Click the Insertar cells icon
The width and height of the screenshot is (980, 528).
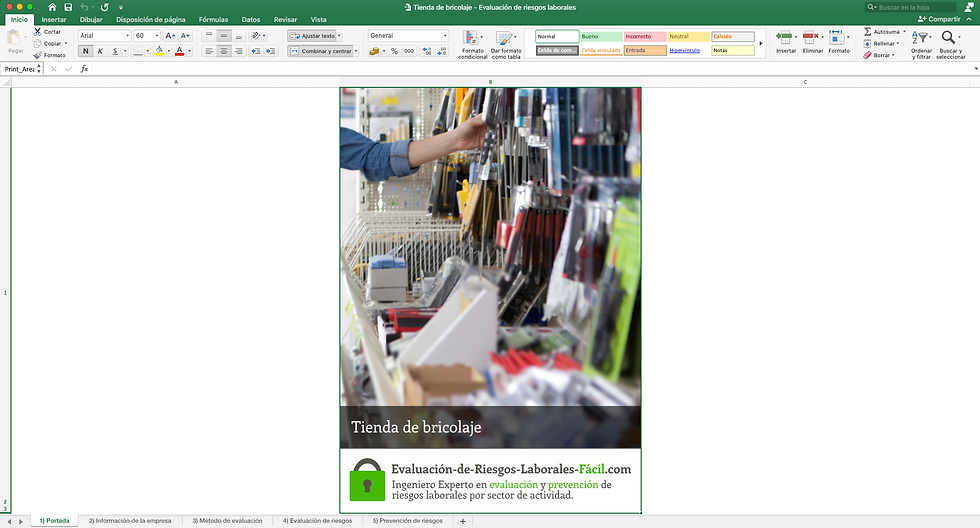[784, 37]
